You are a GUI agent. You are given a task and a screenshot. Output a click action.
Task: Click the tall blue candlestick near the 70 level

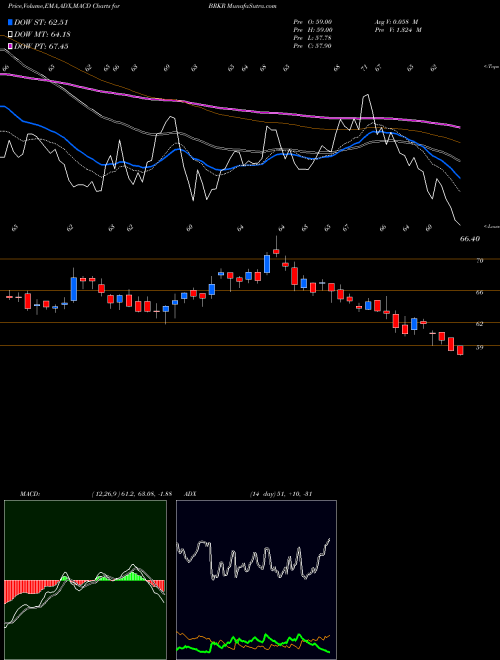(x=266, y=263)
